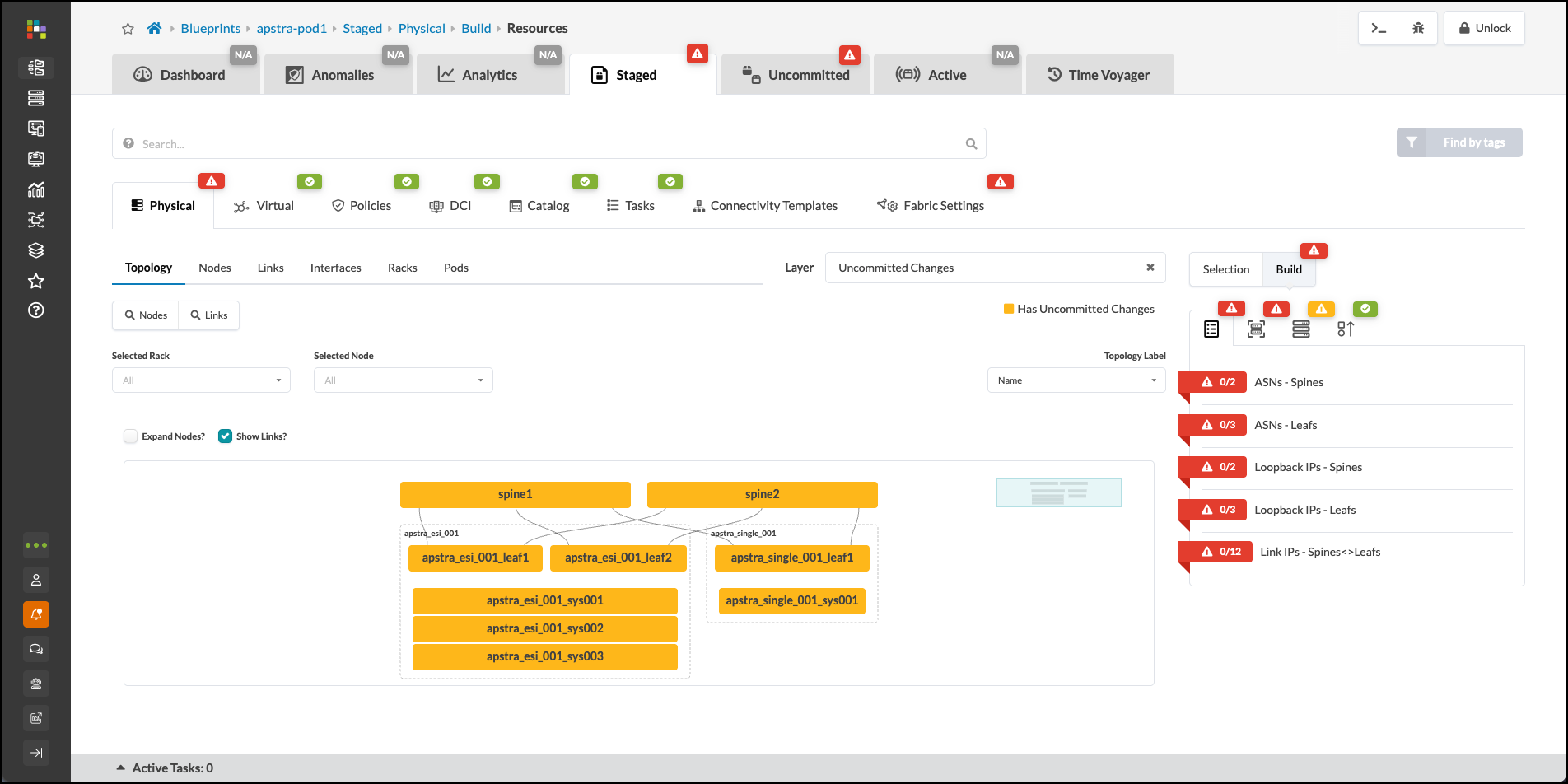1568x784 pixels.
Task: Click the search magnifier icon
Action: pyautogui.click(x=971, y=144)
